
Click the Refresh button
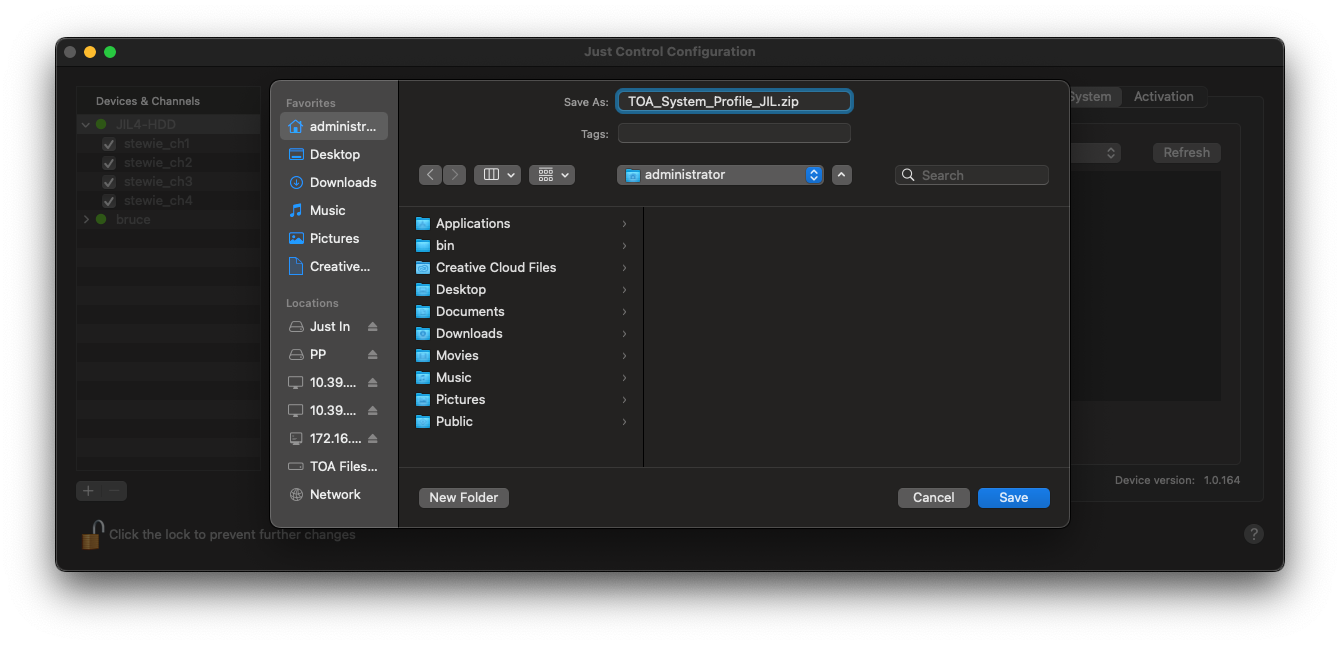coord(1187,153)
